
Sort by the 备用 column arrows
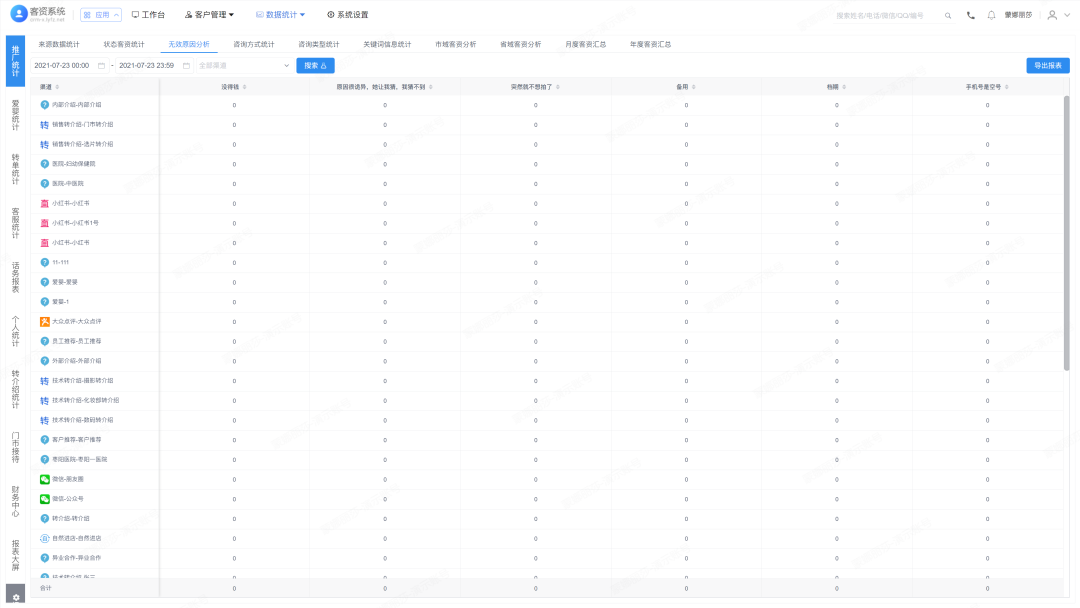(694, 87)
